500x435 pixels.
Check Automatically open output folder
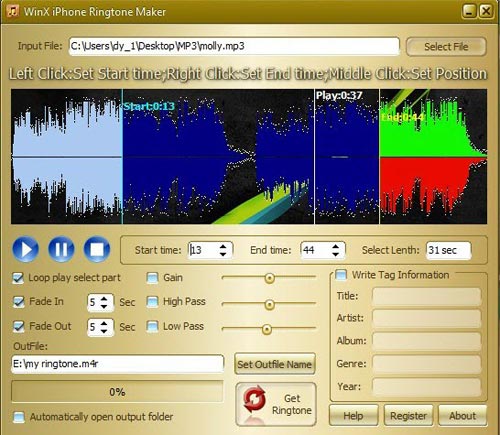point(19,417)
